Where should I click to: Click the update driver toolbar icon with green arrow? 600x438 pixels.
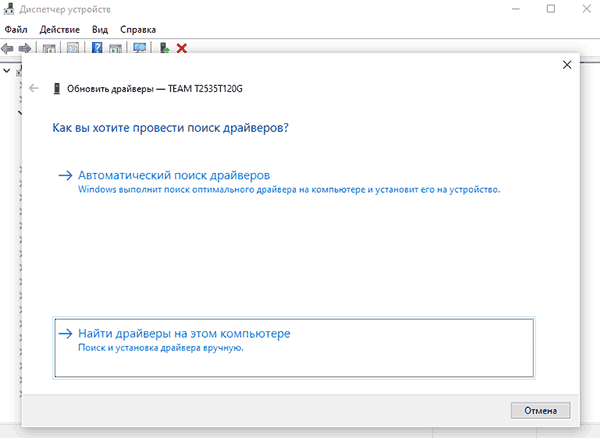(165, 48)
